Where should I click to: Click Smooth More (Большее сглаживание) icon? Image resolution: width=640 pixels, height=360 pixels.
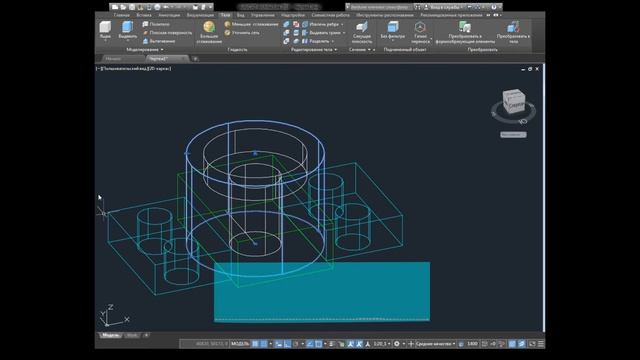click(x=209, y=28)
